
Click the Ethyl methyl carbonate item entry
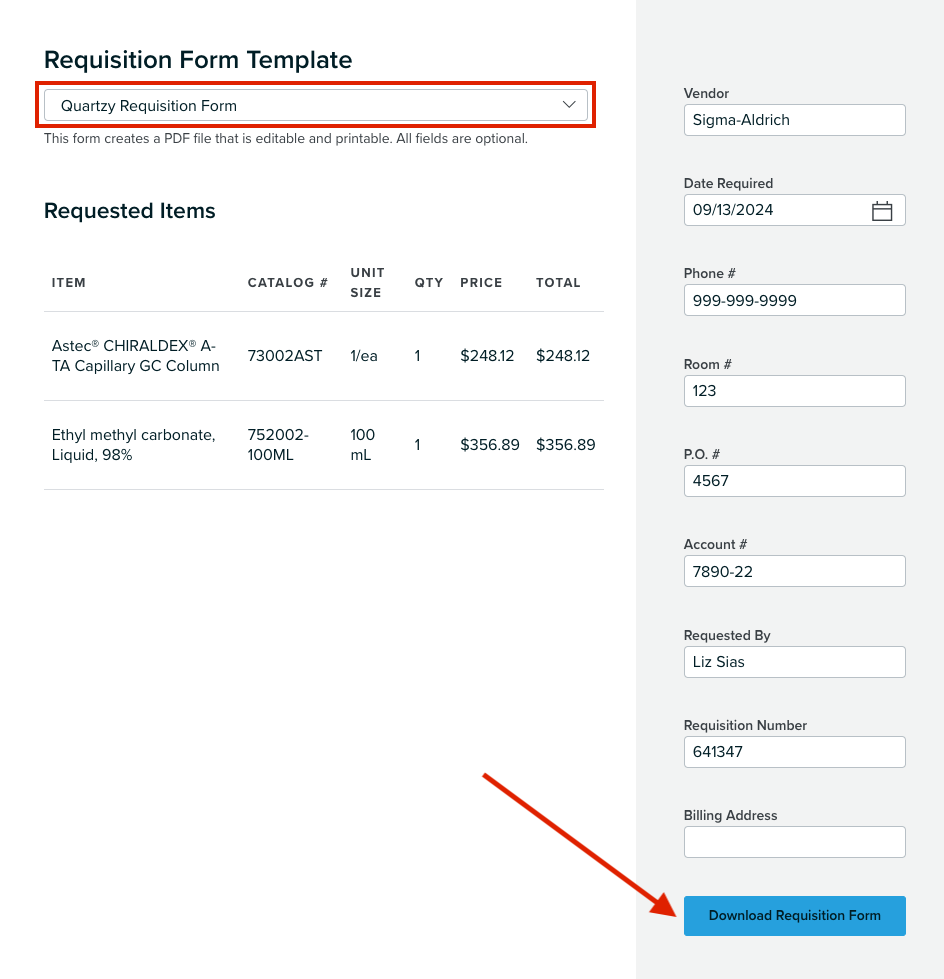click(x=134, y=445)
